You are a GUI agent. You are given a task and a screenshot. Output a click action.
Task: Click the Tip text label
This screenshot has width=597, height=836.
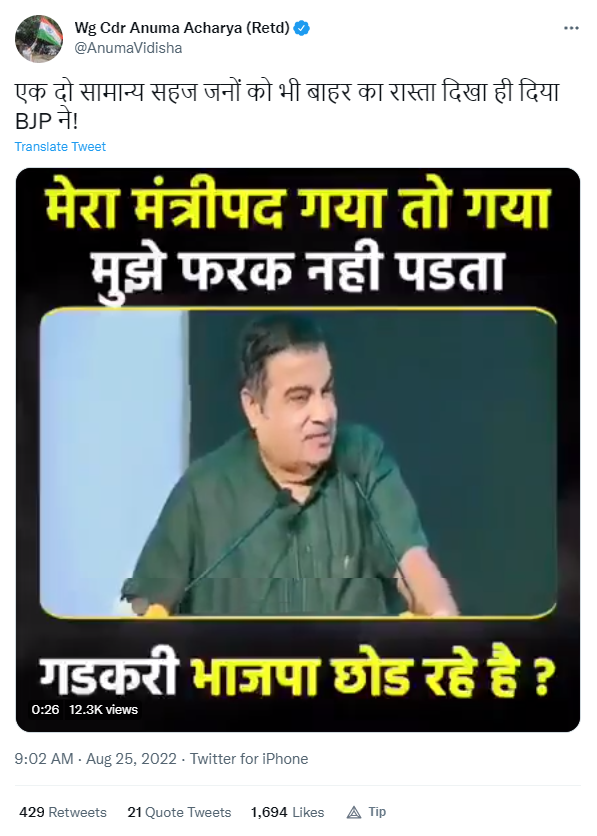[377, 811]
